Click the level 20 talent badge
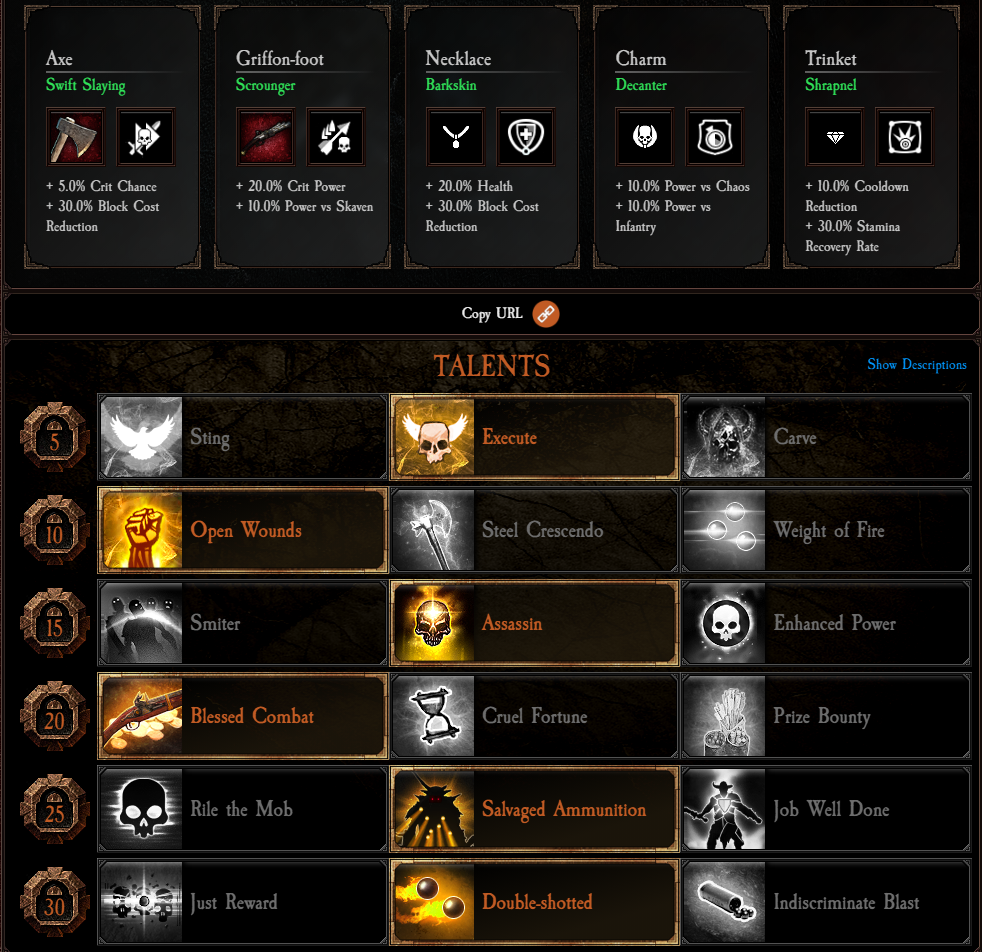The height and width of the screenshot is (952, 982). click(54, 716)
